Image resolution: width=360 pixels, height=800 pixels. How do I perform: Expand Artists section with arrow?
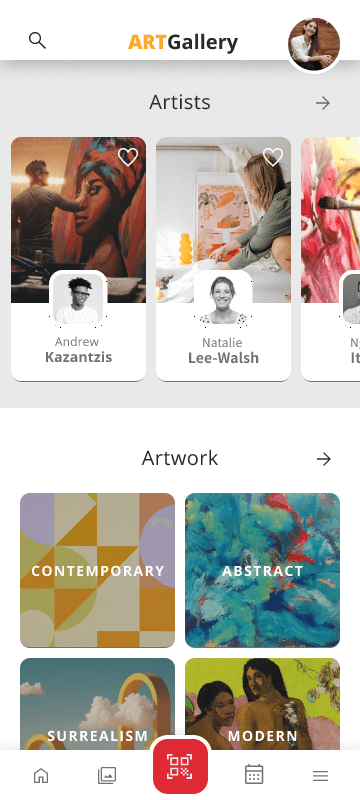(x=323, y=103)
